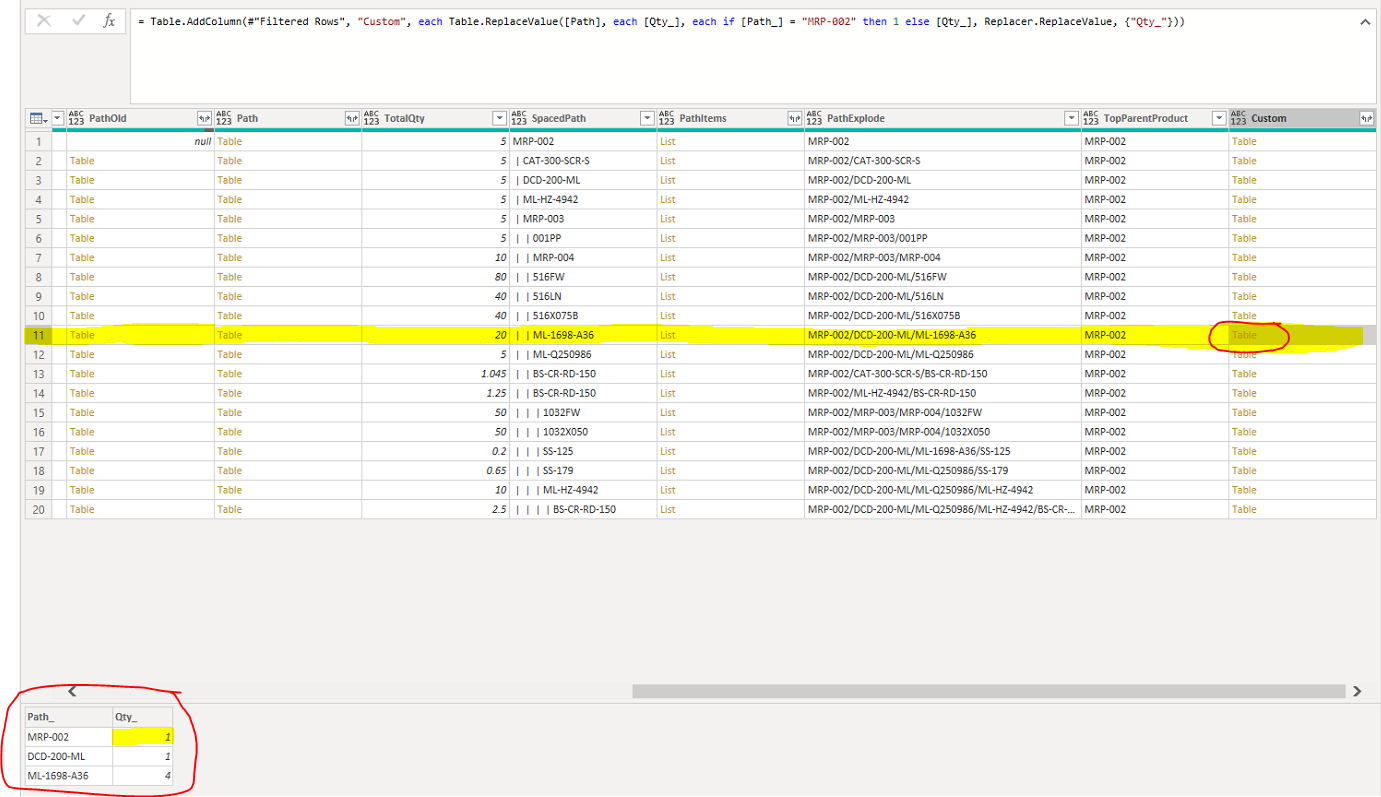
Task: Open the filter dropdown left of PathOld header
Action: pyautogui.click(x=57, y=118)
